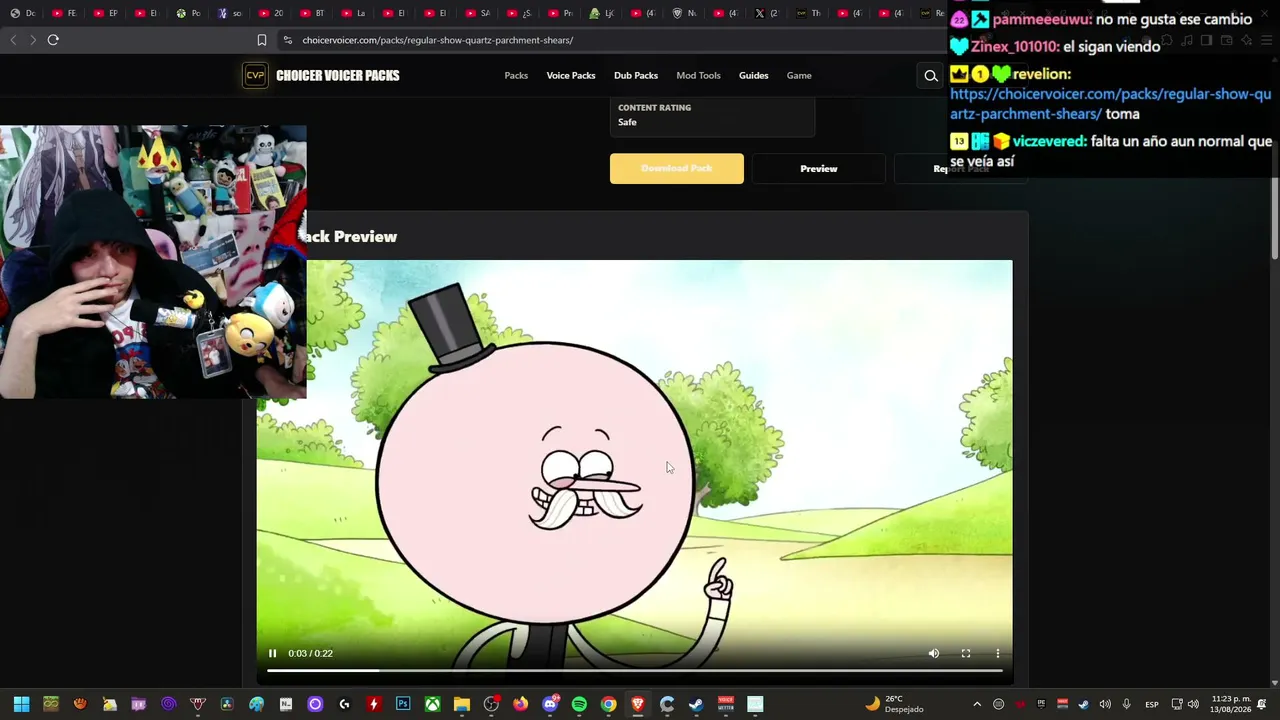Focus the browser address bar
The image size is (1280, 720).
point(610,40)
